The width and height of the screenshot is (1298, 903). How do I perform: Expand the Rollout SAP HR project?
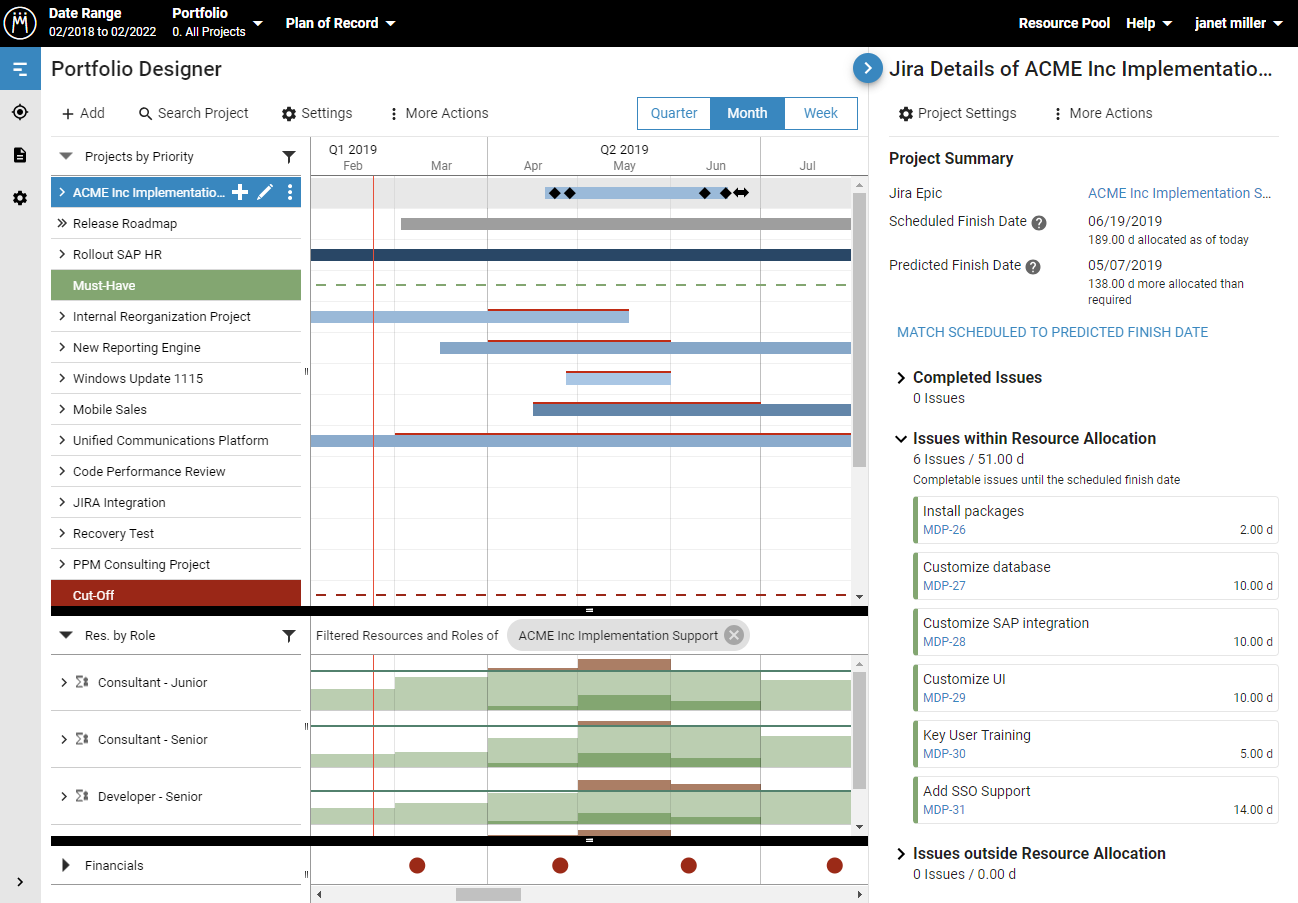point(62,254)
